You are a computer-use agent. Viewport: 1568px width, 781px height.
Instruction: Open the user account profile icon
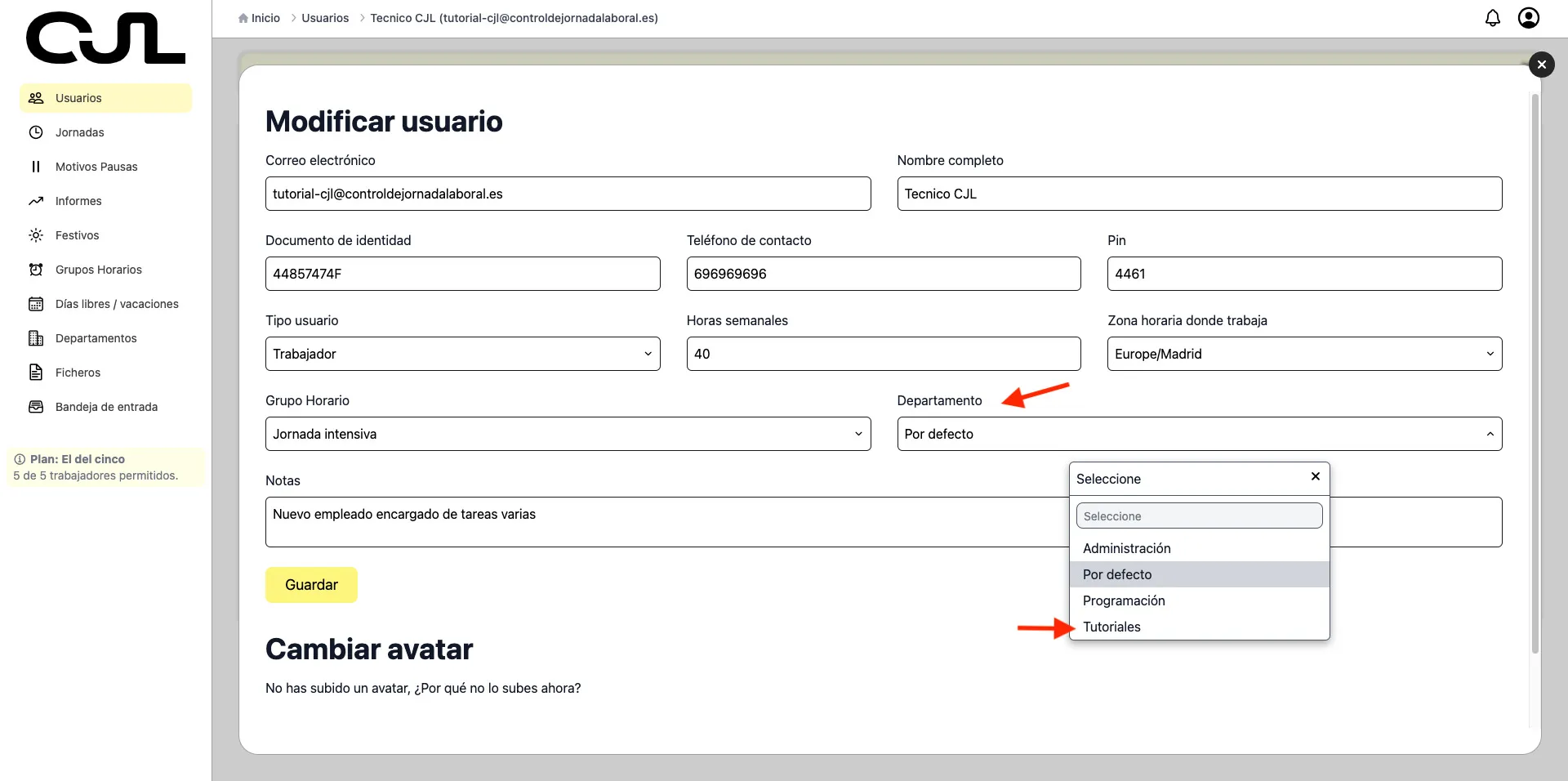[1528, 18]
